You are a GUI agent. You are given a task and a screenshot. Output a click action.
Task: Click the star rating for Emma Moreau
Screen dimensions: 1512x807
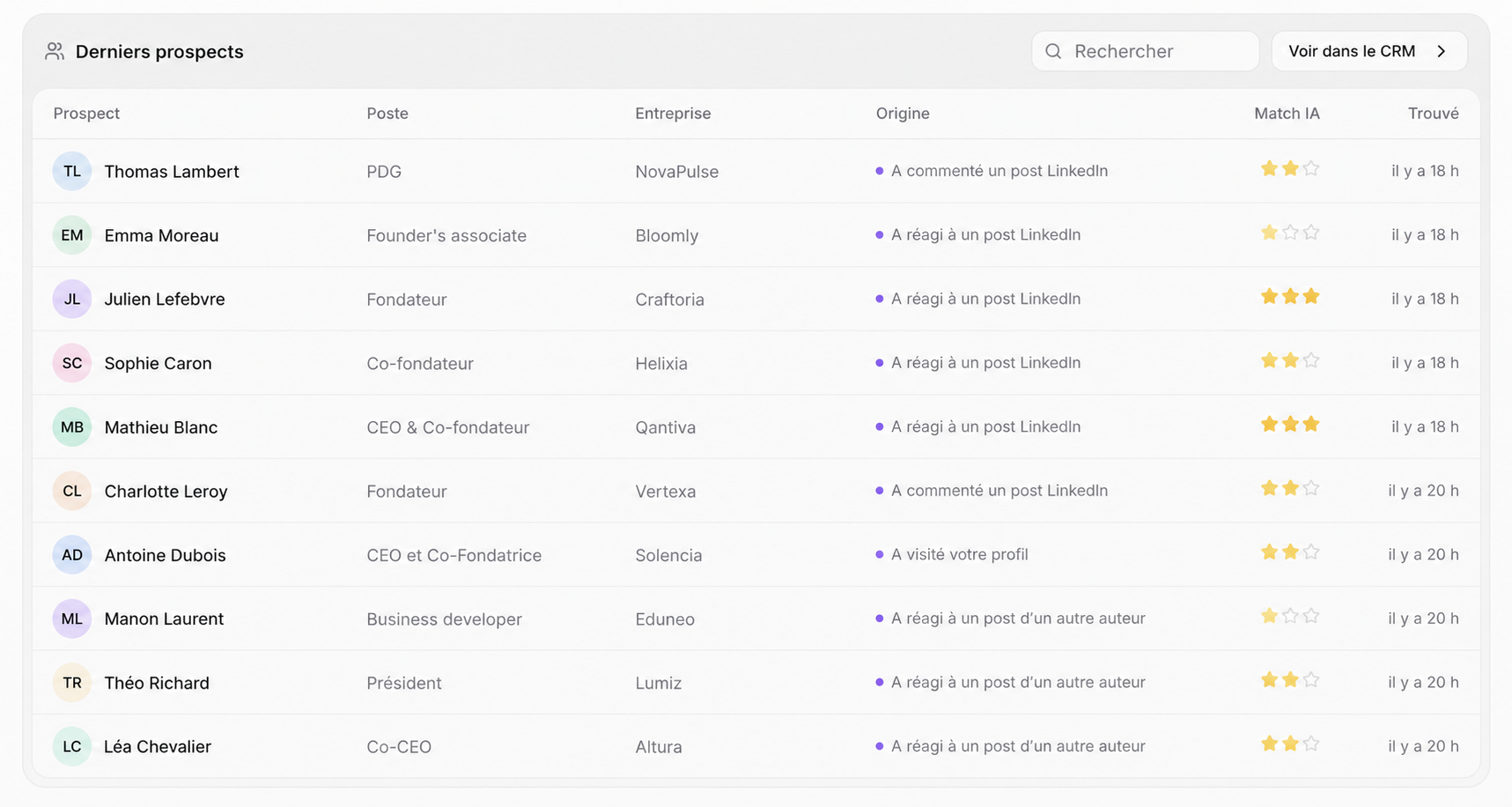tap(1290, 233)
